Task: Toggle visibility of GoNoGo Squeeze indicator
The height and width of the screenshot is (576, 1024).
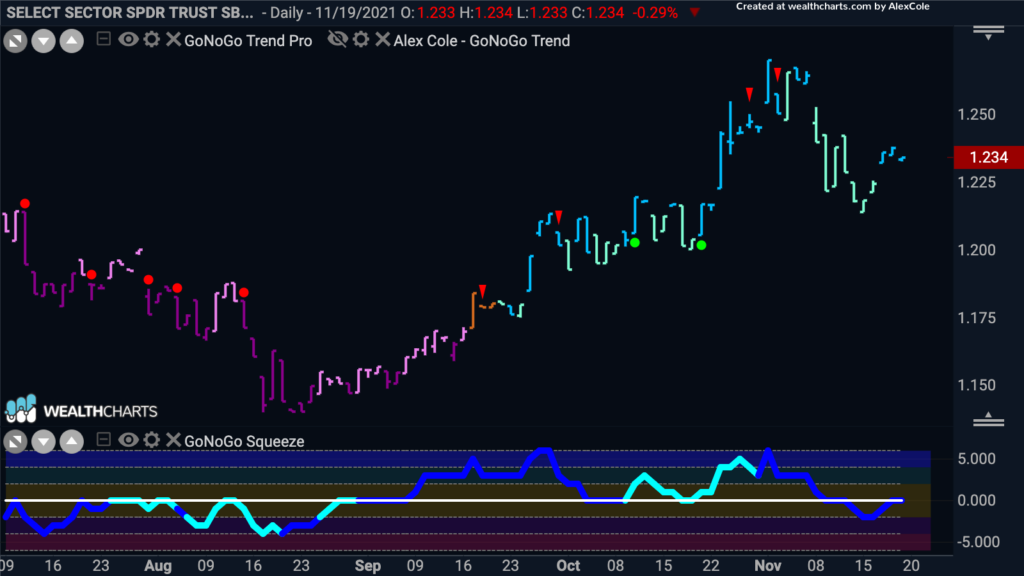Action: [x=128, y=440]
